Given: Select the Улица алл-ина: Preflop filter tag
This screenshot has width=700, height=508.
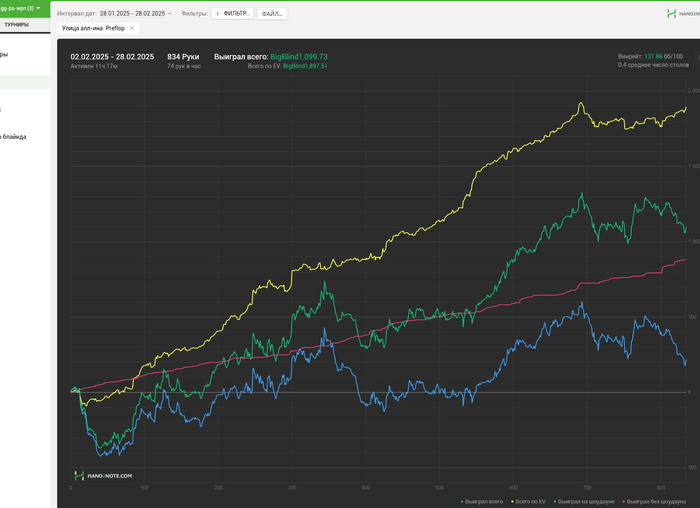Looking at the screenshot, I should click(x=93, y=28).
